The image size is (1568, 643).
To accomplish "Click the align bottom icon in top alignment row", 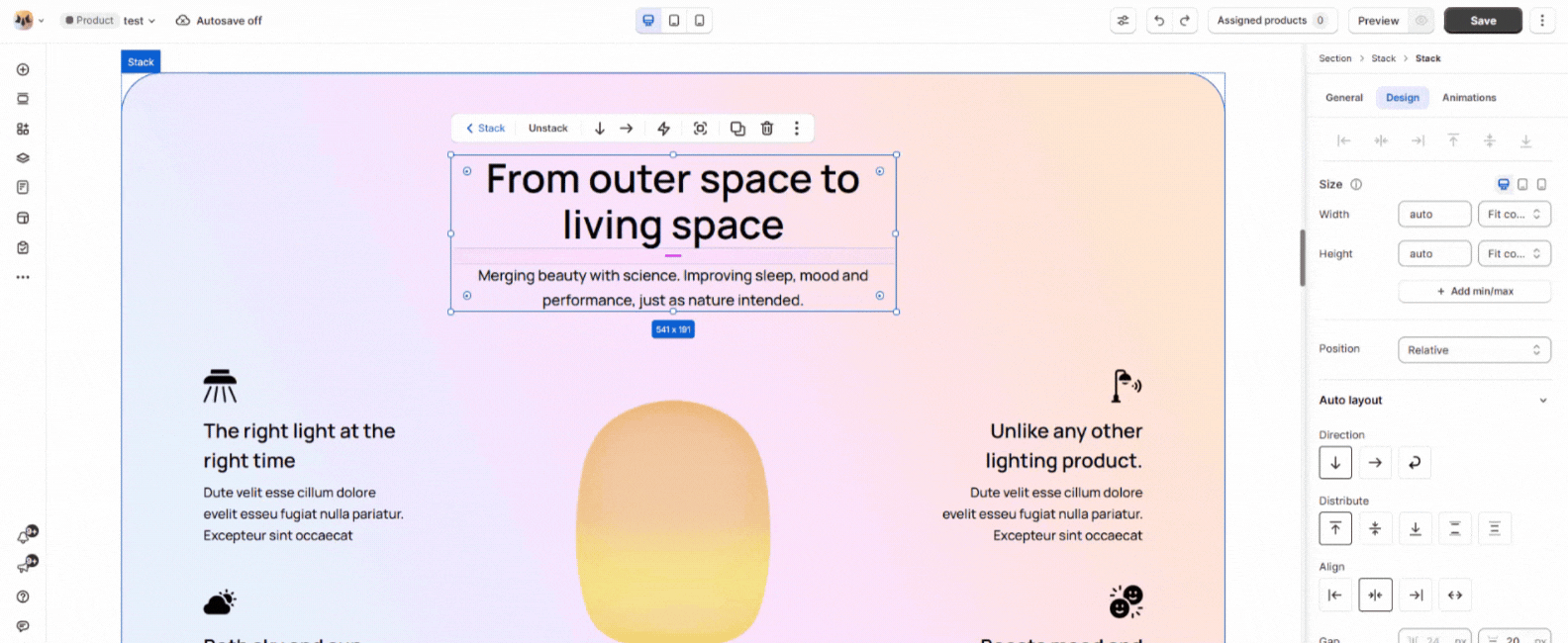I will pos(1525,140).
